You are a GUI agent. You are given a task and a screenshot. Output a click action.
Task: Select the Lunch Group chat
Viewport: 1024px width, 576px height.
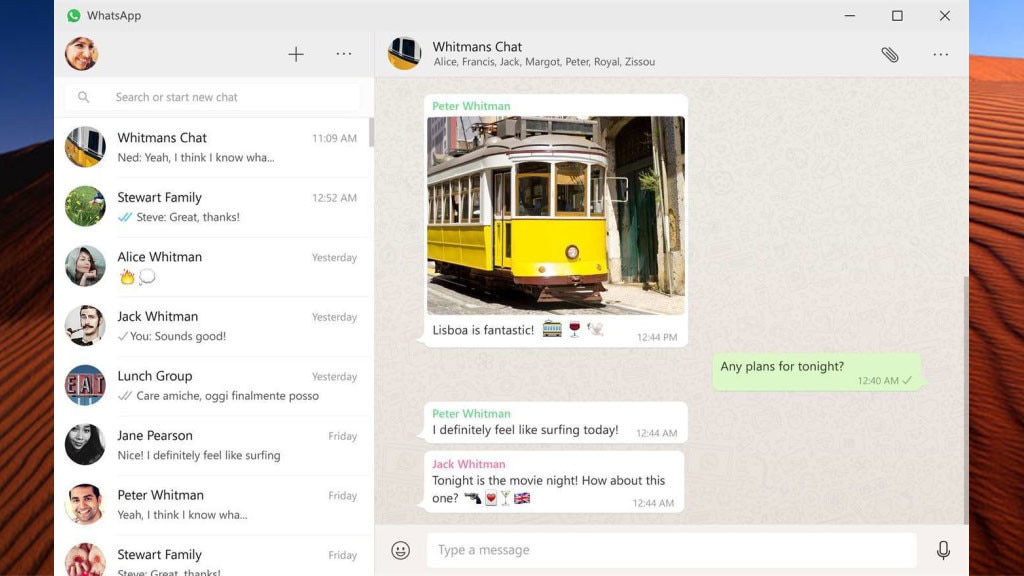click(x=214, y=386)
